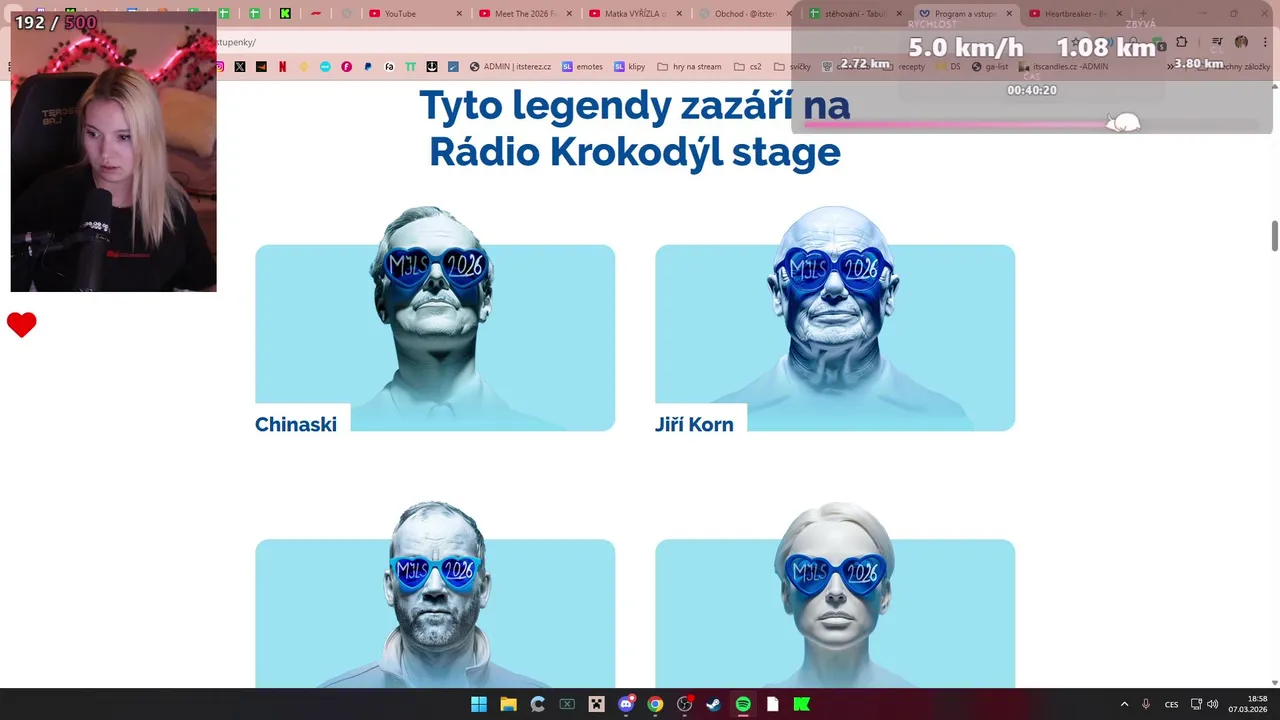Close the 'Matka VYŘÍZLA' tab
The image size is (1280, 720).
click(x=679, y=14)
